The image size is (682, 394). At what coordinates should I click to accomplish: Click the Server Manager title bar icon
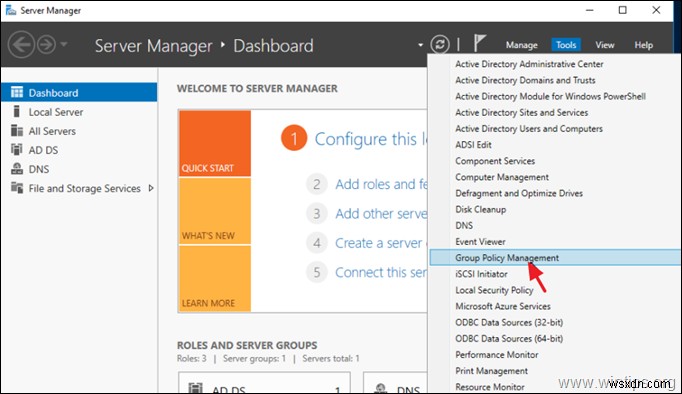pos(11,10)
